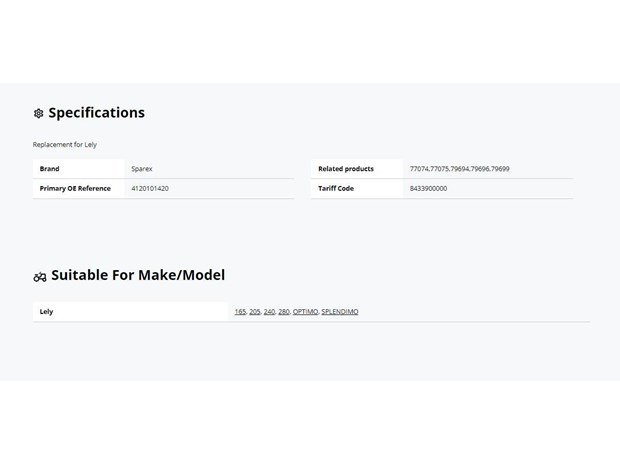Click the Suitable For Make/Model heading
The image size is (620, 465).
[138, 275]
